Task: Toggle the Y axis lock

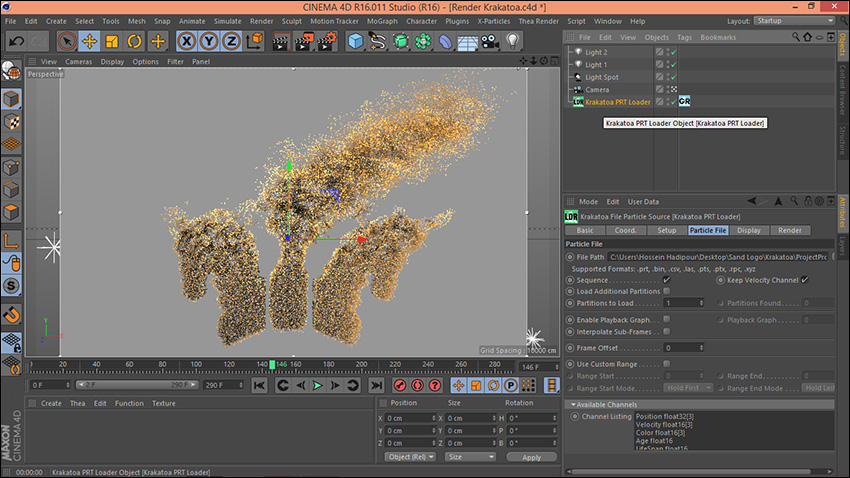Action: (x=209, y=41)
